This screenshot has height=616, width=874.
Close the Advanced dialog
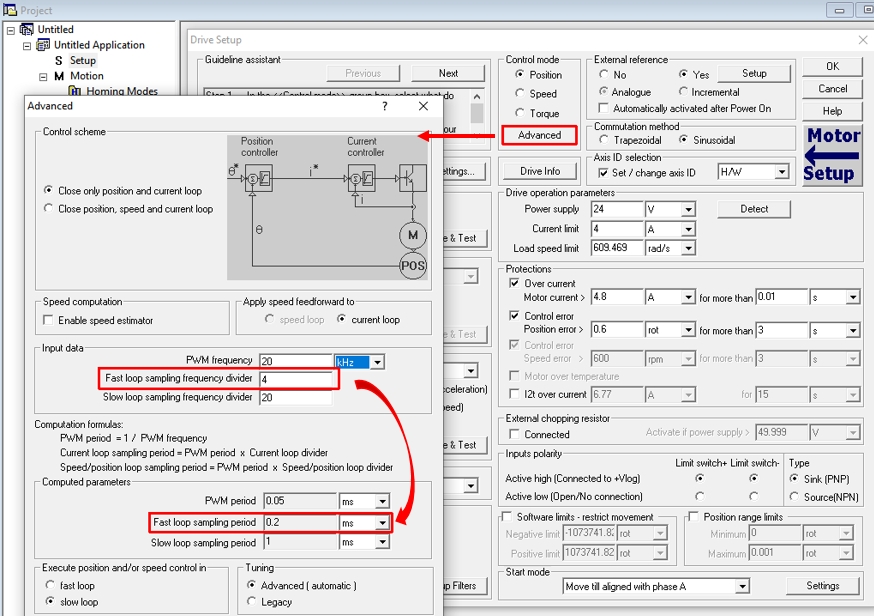pos(424,106)
